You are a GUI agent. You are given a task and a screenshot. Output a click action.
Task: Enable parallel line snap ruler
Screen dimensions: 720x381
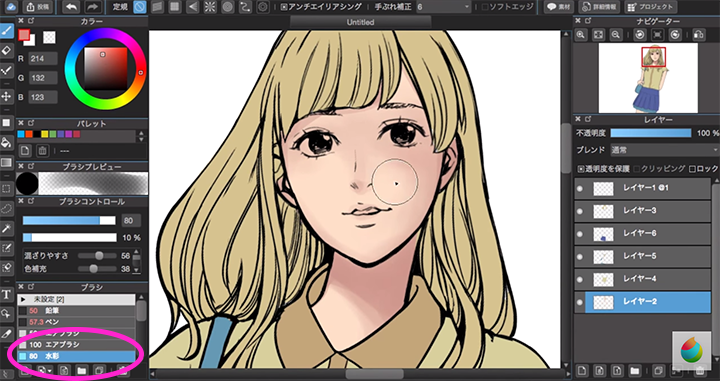click(x=158, y=7)
